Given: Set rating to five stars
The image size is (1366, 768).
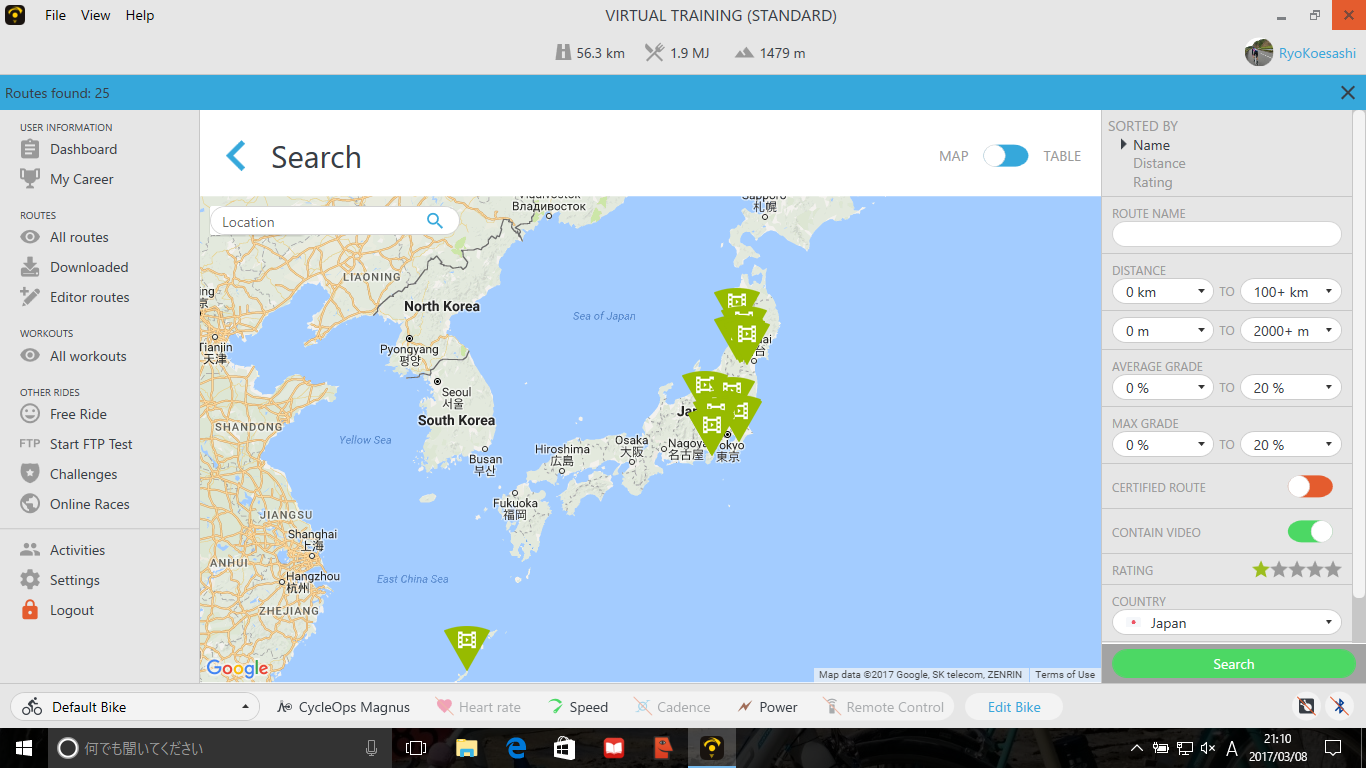Looking at the screenshot, I should tap(1333, 570).
